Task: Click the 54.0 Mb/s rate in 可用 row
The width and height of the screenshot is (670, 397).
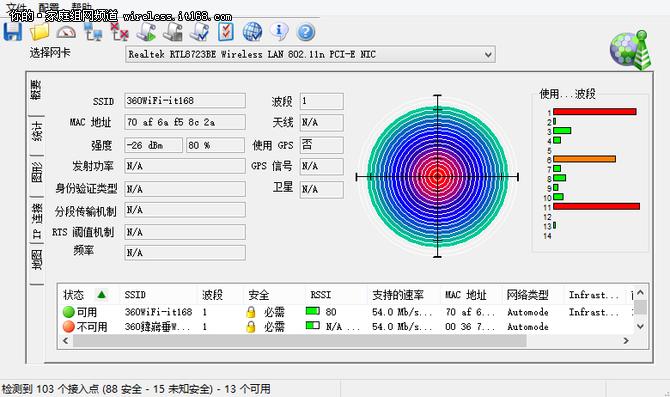Action: (x=402, y=312)
